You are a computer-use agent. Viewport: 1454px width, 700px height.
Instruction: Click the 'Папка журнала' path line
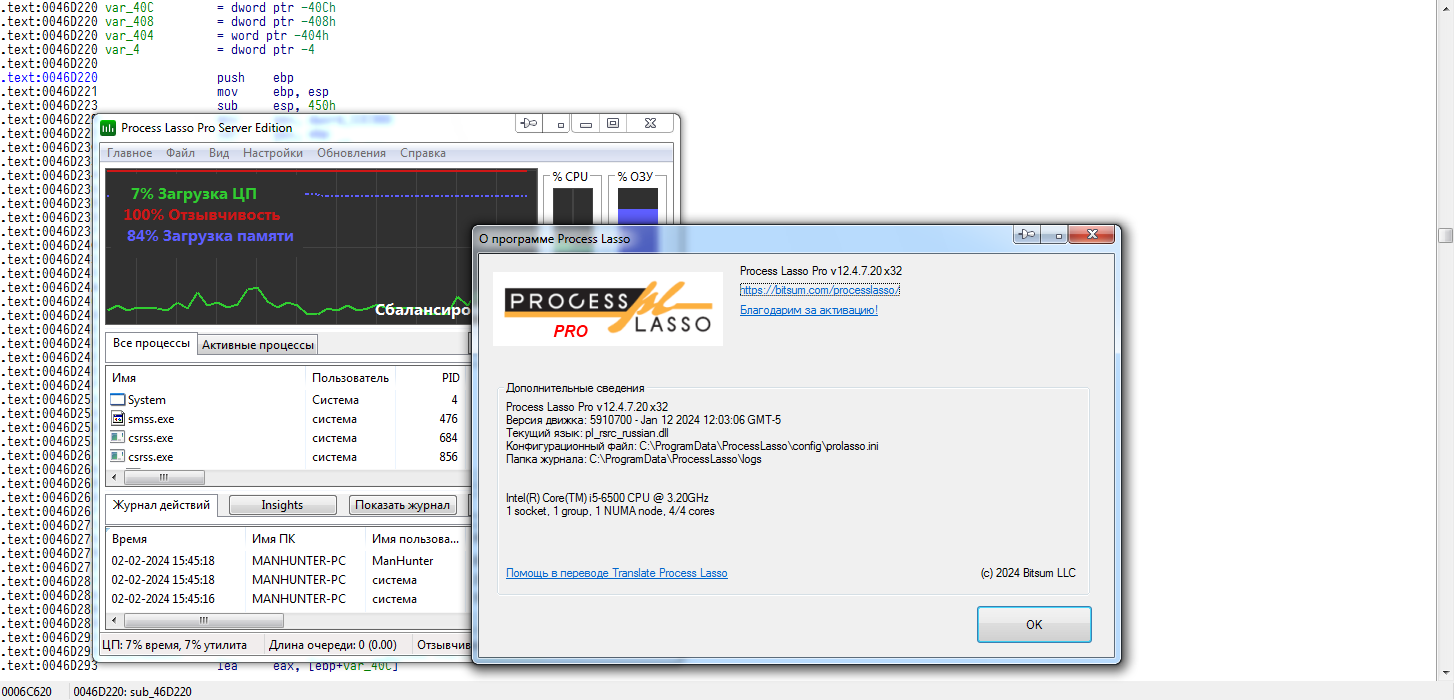[x=634, y=459]
